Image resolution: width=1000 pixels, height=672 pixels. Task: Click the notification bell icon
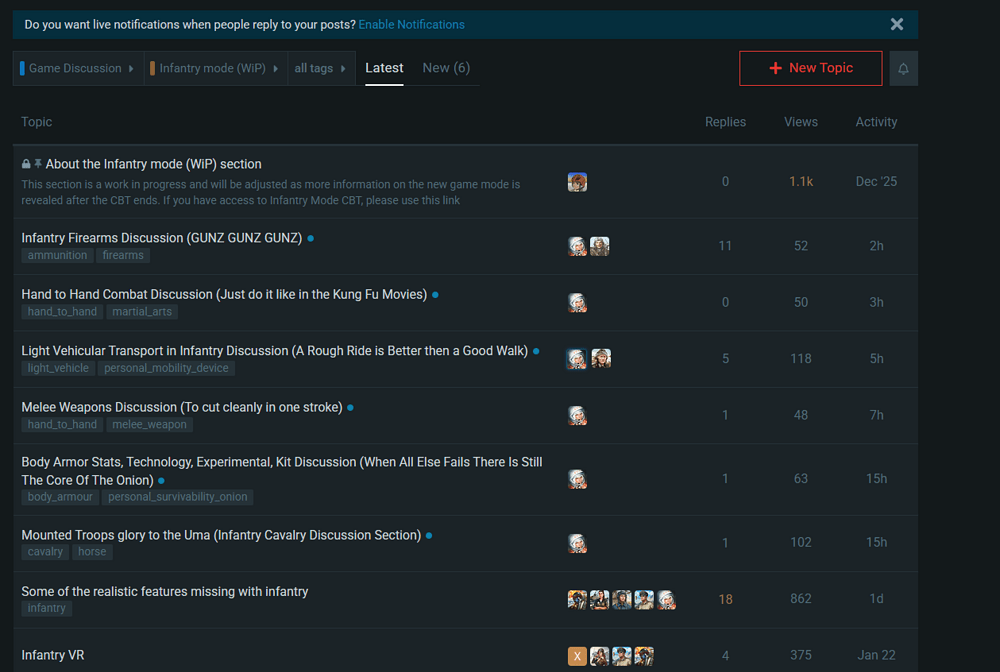pyautogui.click(x=903, y=68)
